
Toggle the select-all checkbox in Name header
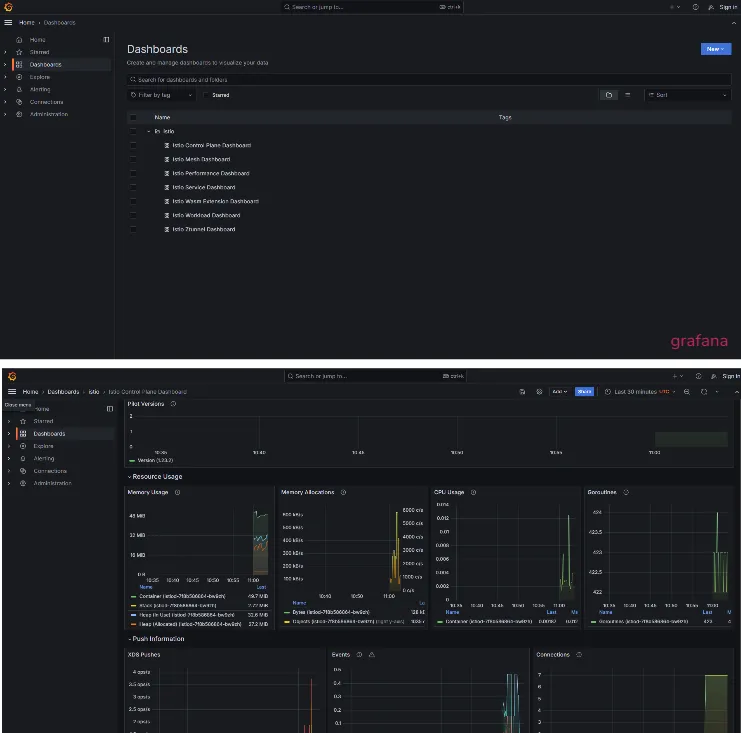tap(133, 117)
